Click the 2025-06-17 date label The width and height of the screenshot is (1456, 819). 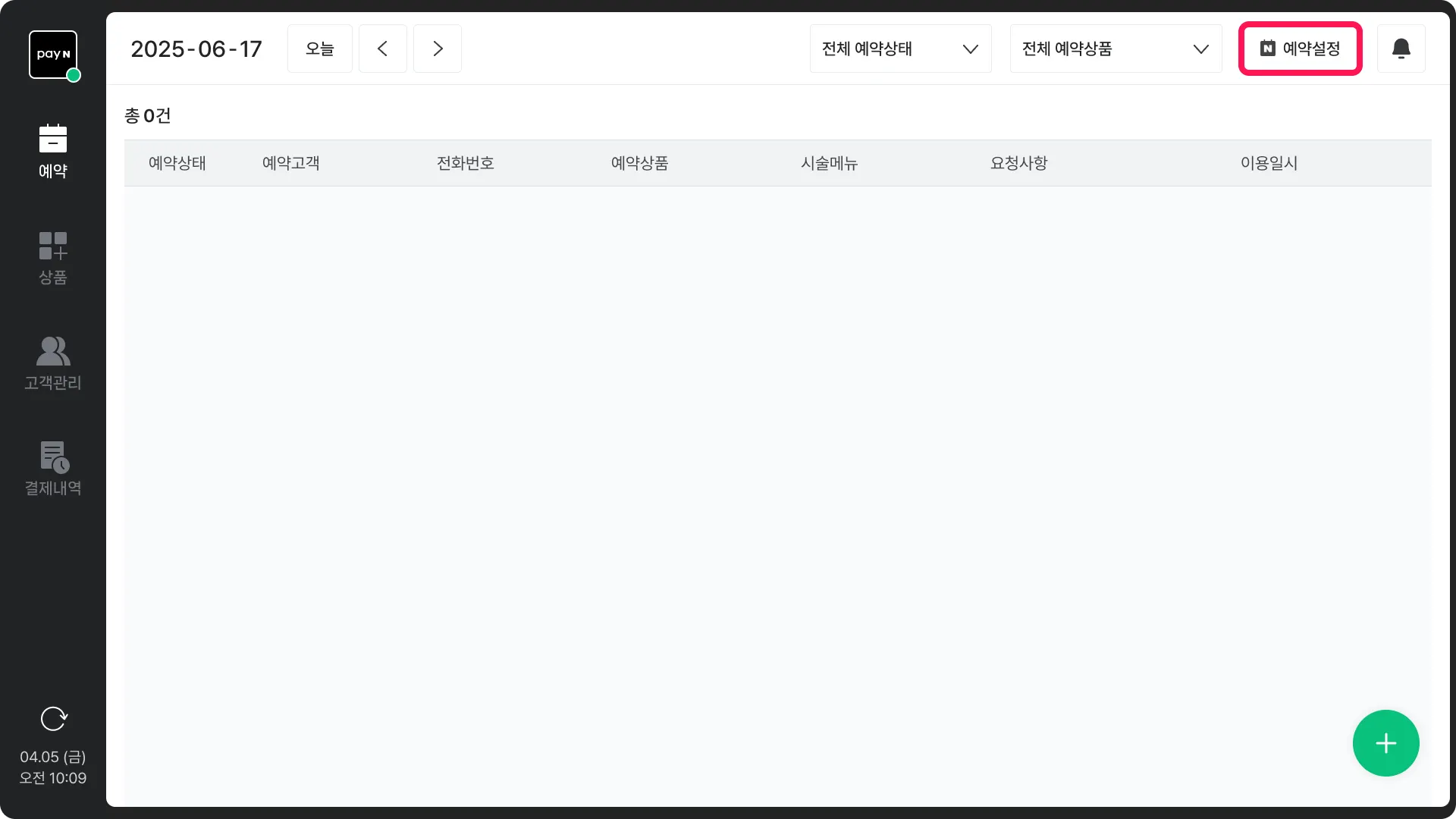[x=196, y=49]
